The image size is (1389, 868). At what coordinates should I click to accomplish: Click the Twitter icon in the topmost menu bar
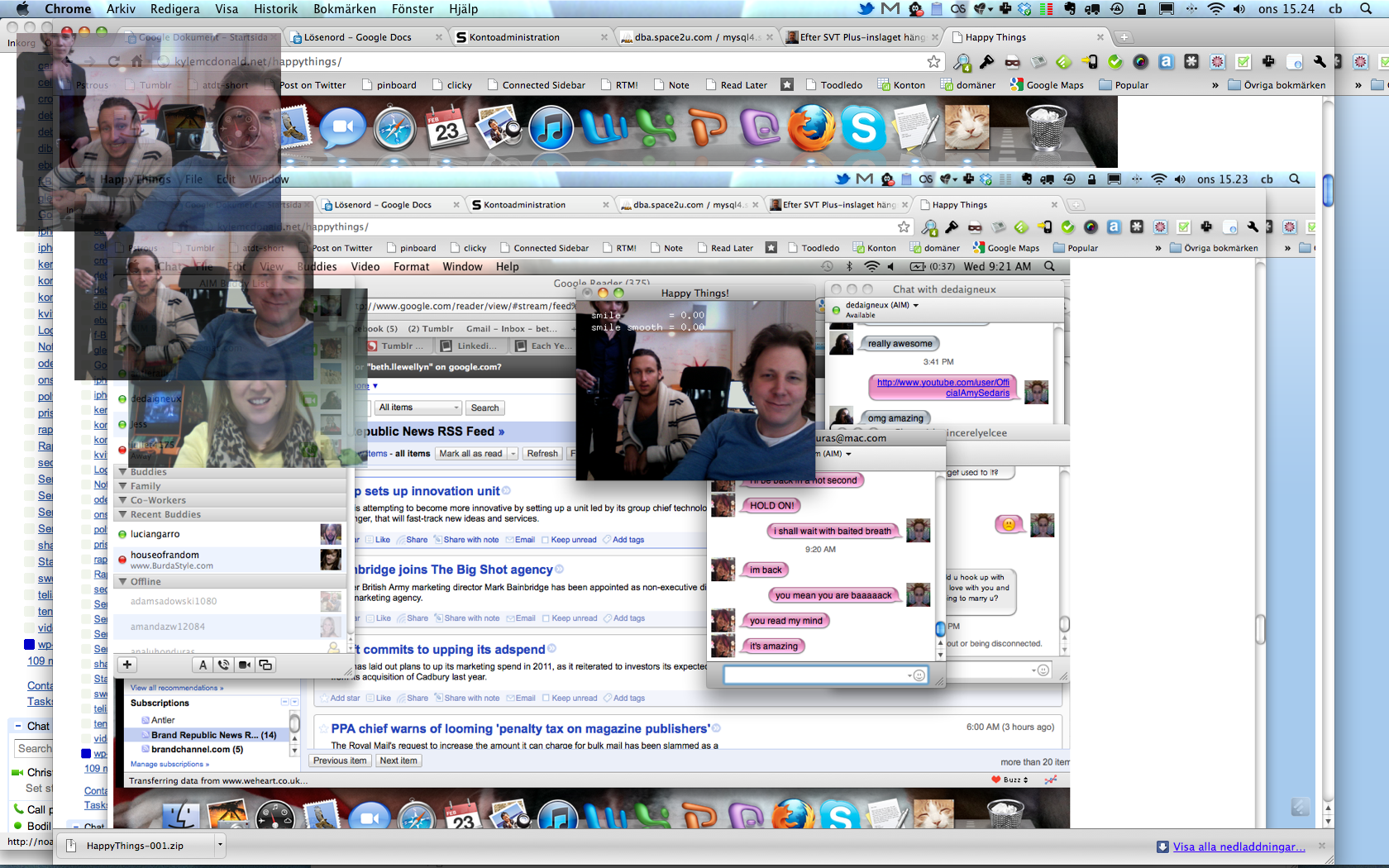click(x=866, y=9)
